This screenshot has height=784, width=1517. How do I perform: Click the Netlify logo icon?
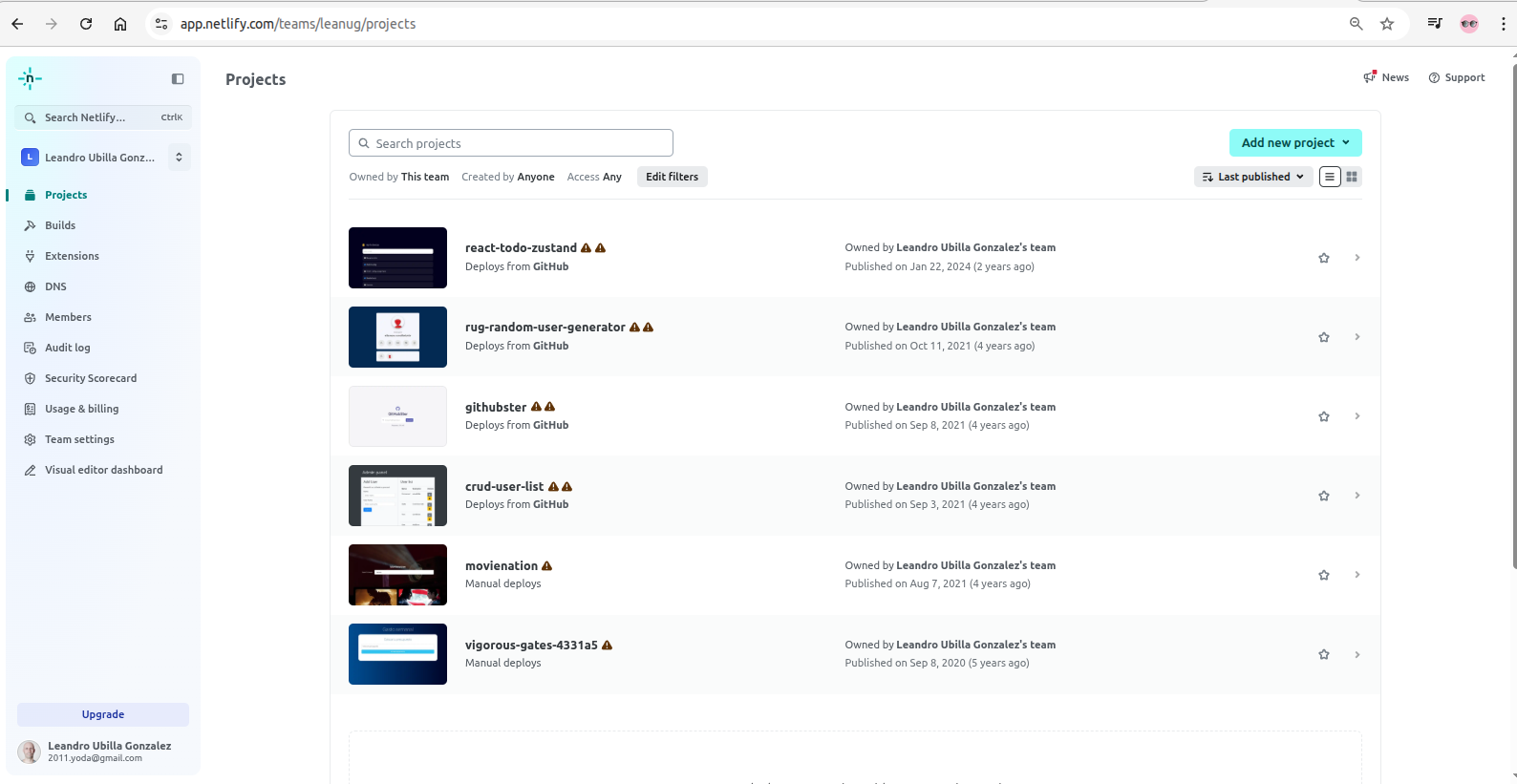pos(30,79)
